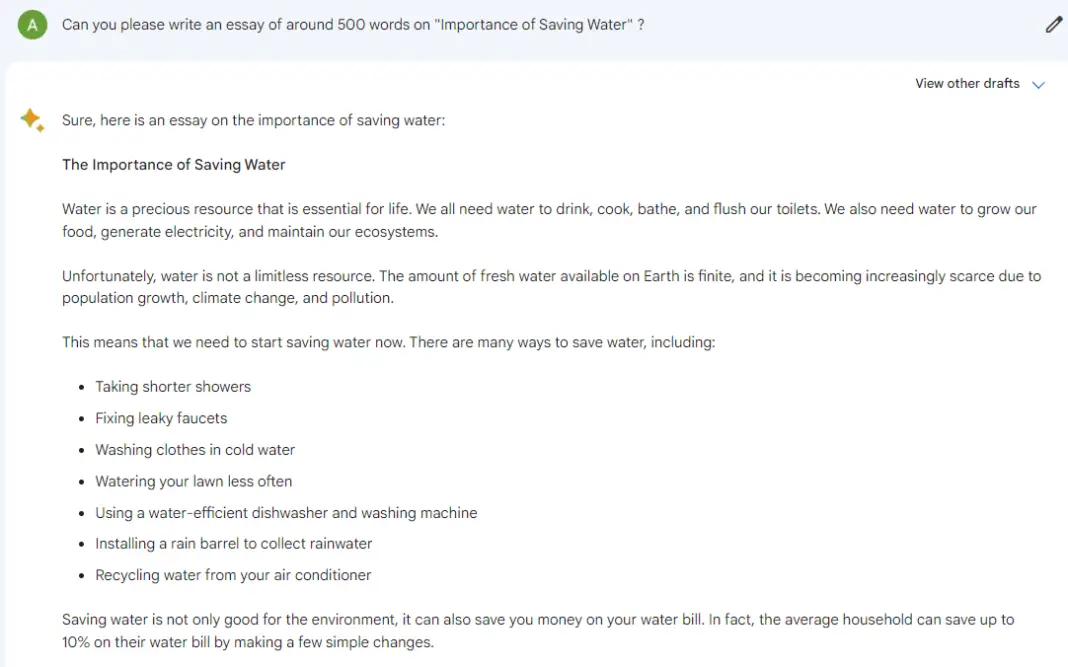Viewport: 1068px width, 667px height.
Task: Select the essay title The Importance of Saving Water
Action: point(173,165)
